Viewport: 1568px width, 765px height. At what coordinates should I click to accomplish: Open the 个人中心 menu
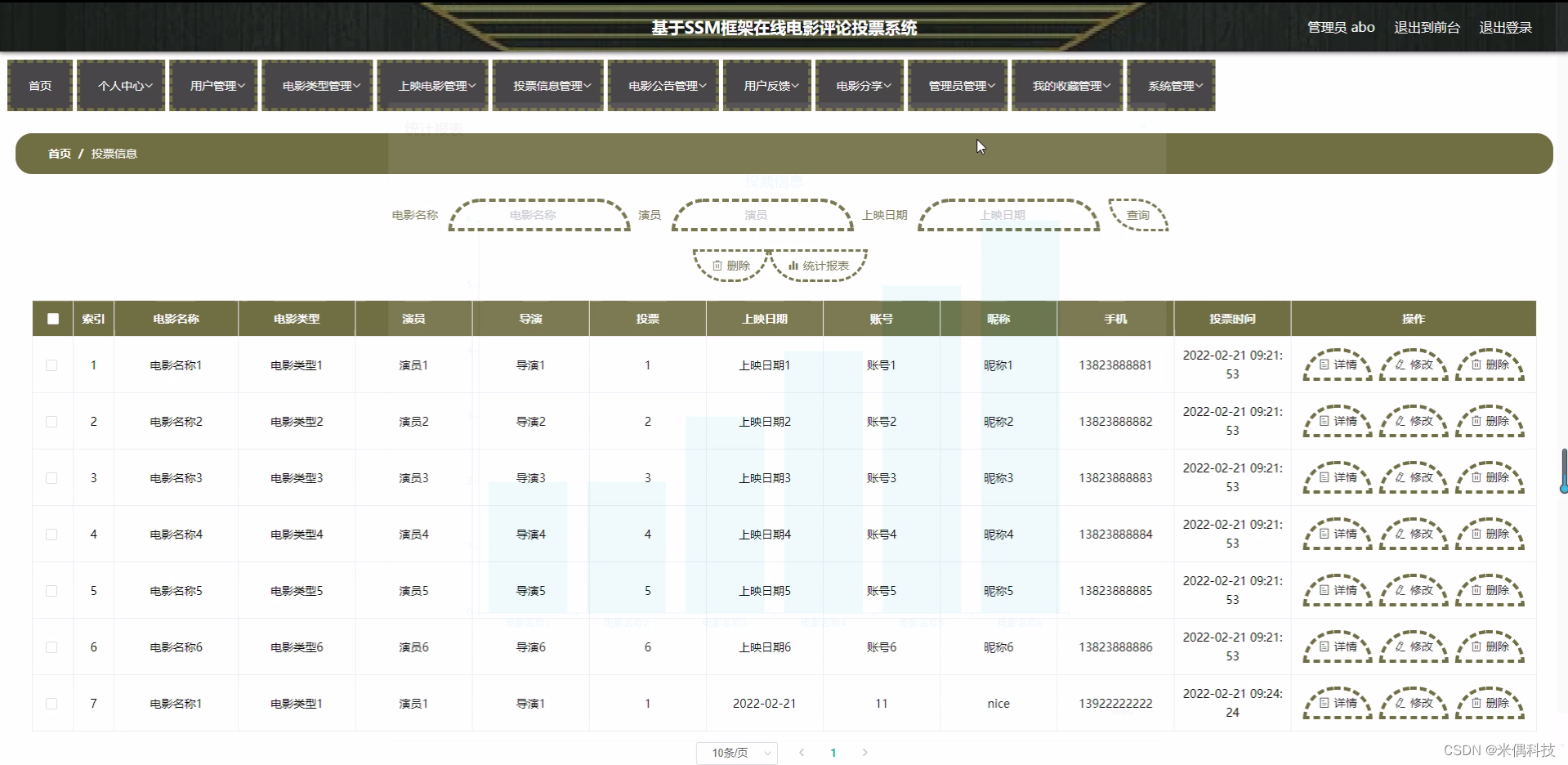tap(121, 85)
